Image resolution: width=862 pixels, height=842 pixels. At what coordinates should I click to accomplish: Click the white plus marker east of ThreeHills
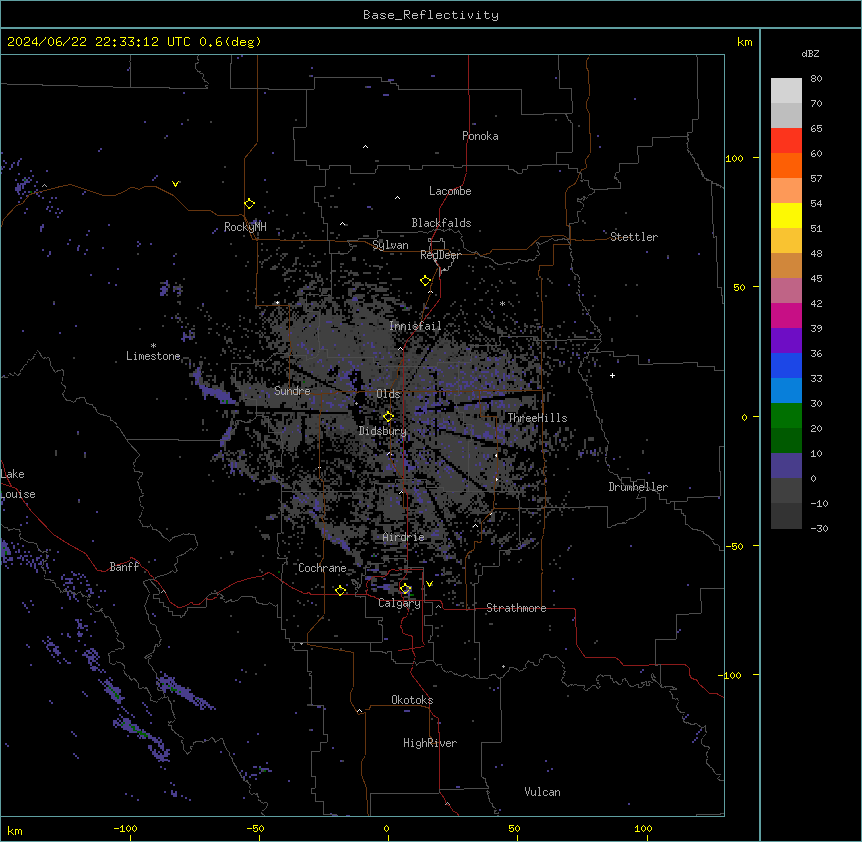pyautogui.click(x=612, y=375)
